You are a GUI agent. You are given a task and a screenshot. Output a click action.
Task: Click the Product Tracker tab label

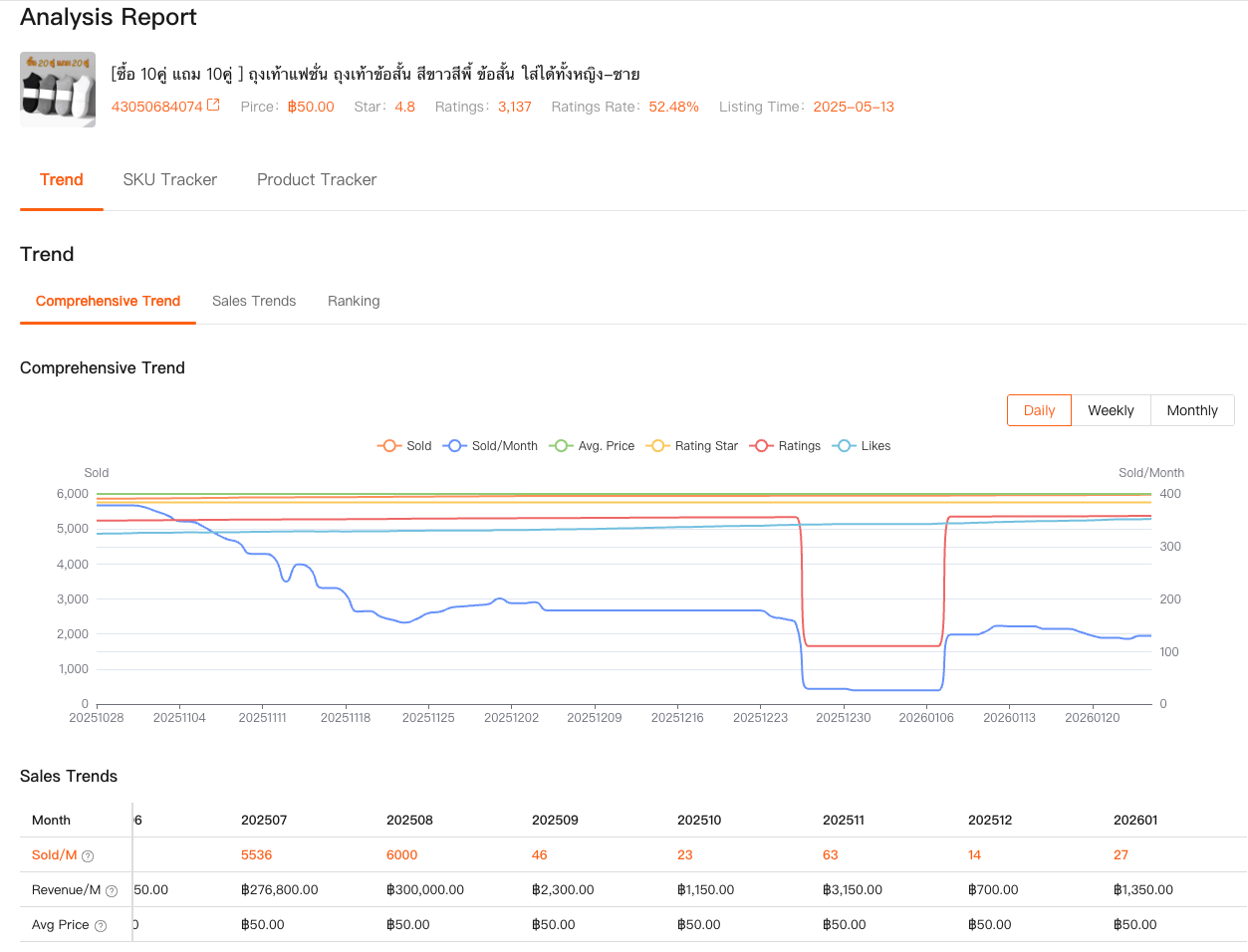coord(316,179)
